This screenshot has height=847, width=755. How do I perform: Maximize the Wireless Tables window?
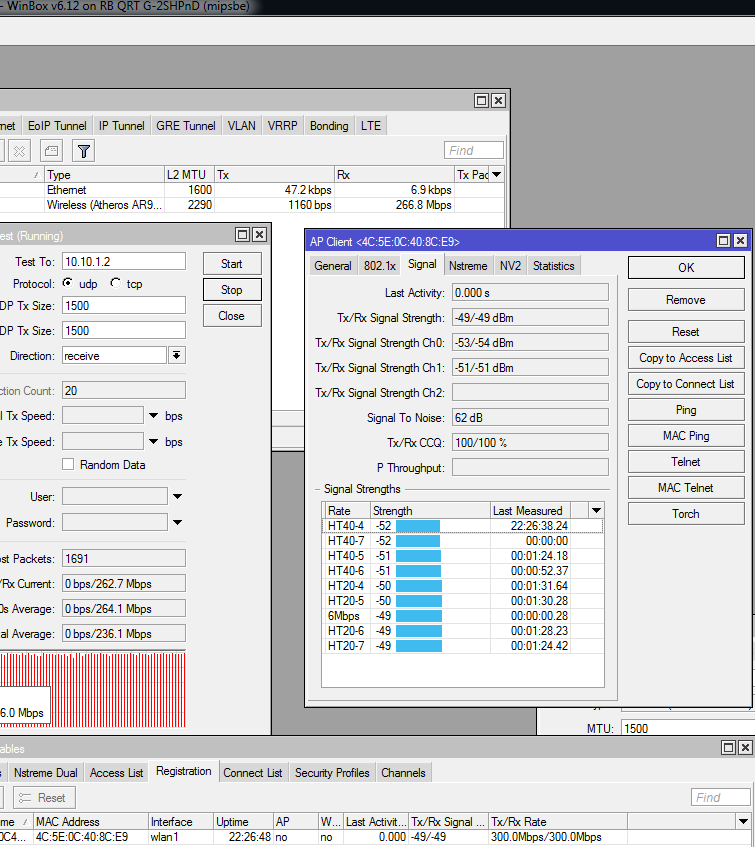(x=727, y=748)
